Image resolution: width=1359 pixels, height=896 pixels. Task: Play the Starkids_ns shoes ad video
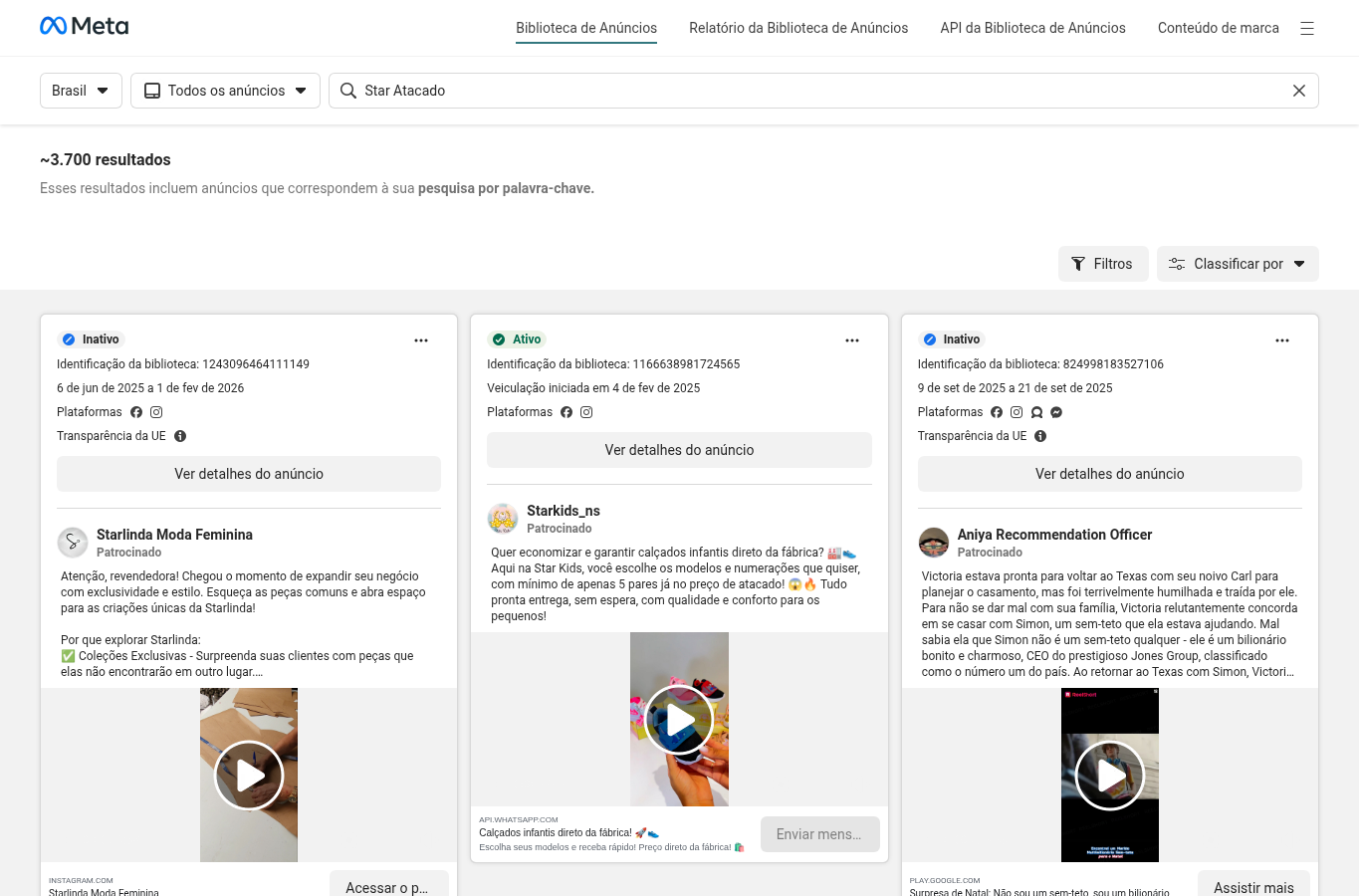click(680, 720)
